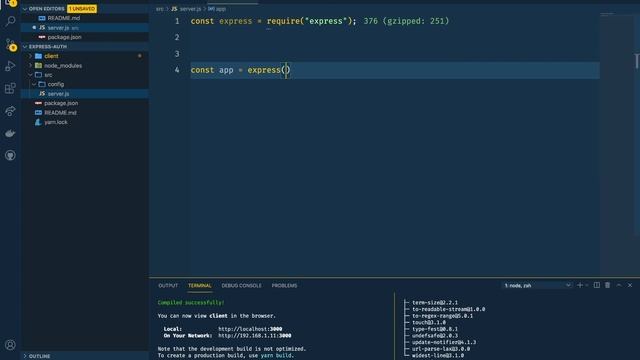
Task: Open launch profile arrow beside new terminal
Action: click(587, 285)
